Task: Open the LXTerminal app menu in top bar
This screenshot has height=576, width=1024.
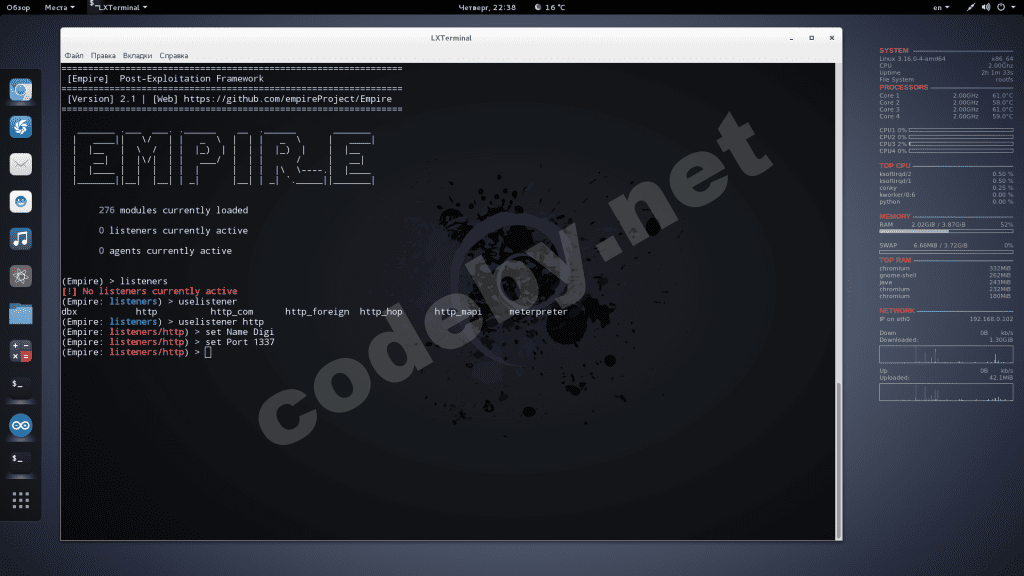Action: click(x=118, y=7)
